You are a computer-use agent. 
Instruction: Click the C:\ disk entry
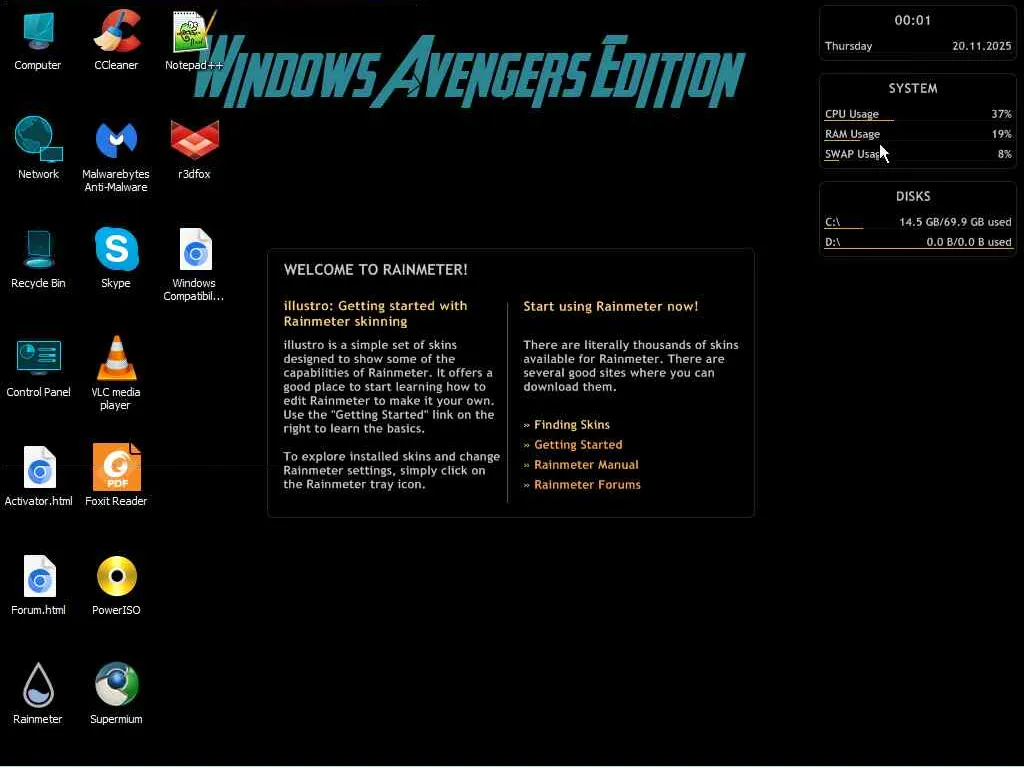coord(918,222)
